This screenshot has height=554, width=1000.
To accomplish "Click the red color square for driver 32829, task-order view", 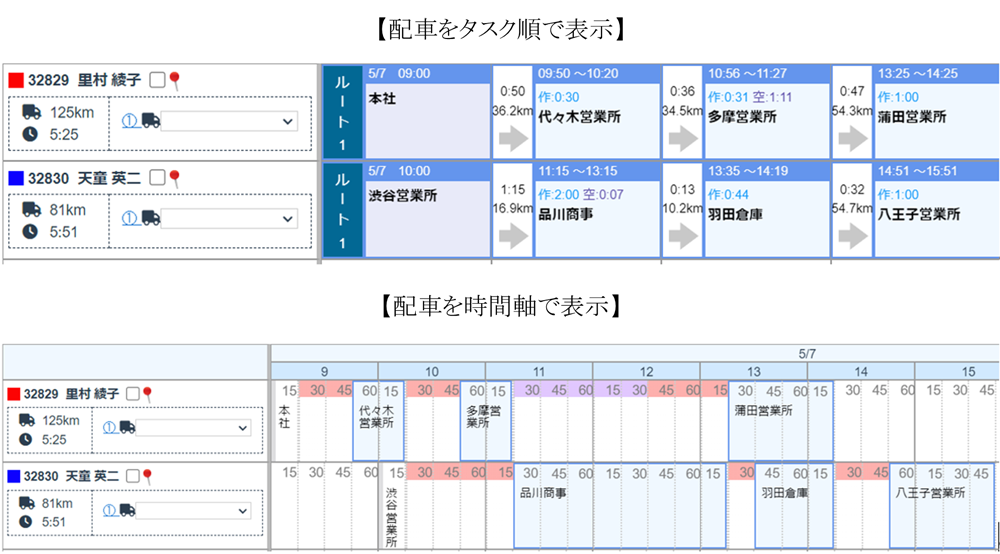I will point(16,80).
